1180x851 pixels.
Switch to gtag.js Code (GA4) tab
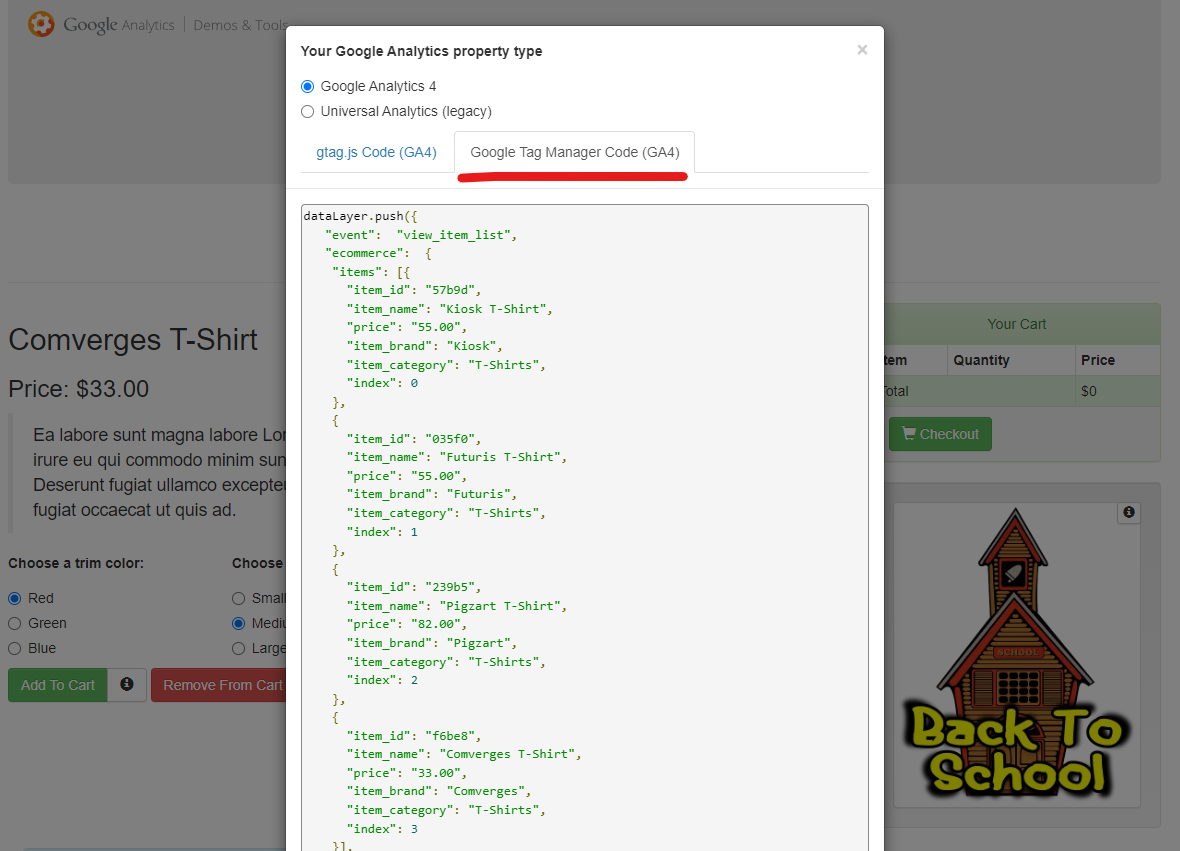(376, 152)
